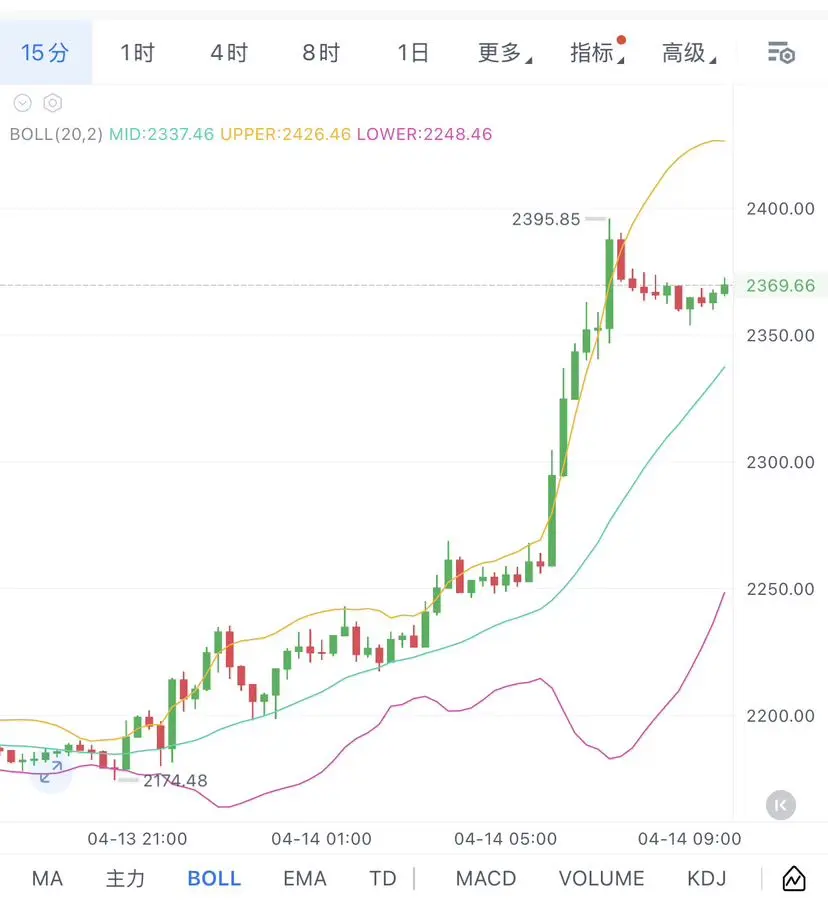The height and width of the screenshot is (903, 828).
Task: Show the KDJ sub-chart
Action: (x=707, y=879)
